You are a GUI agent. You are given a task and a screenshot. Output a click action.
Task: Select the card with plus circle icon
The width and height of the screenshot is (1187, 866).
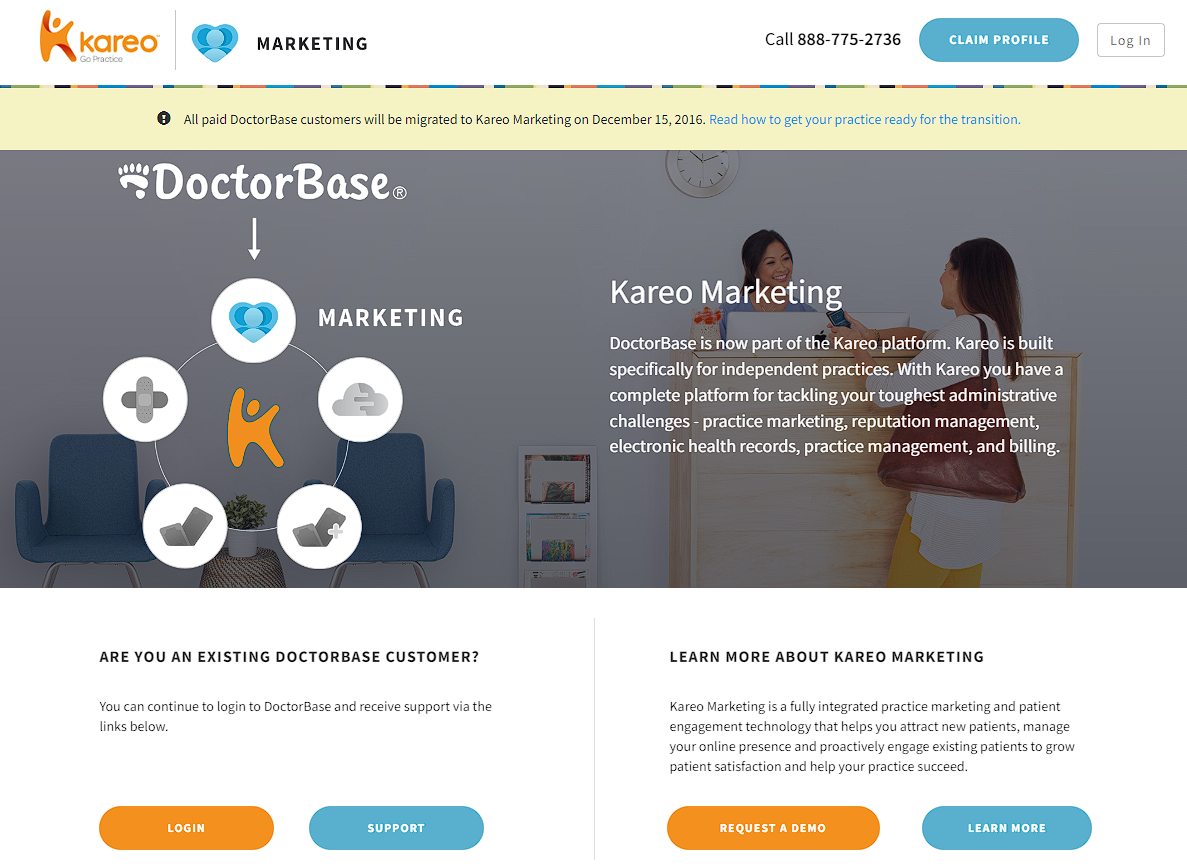pos(319,525)
